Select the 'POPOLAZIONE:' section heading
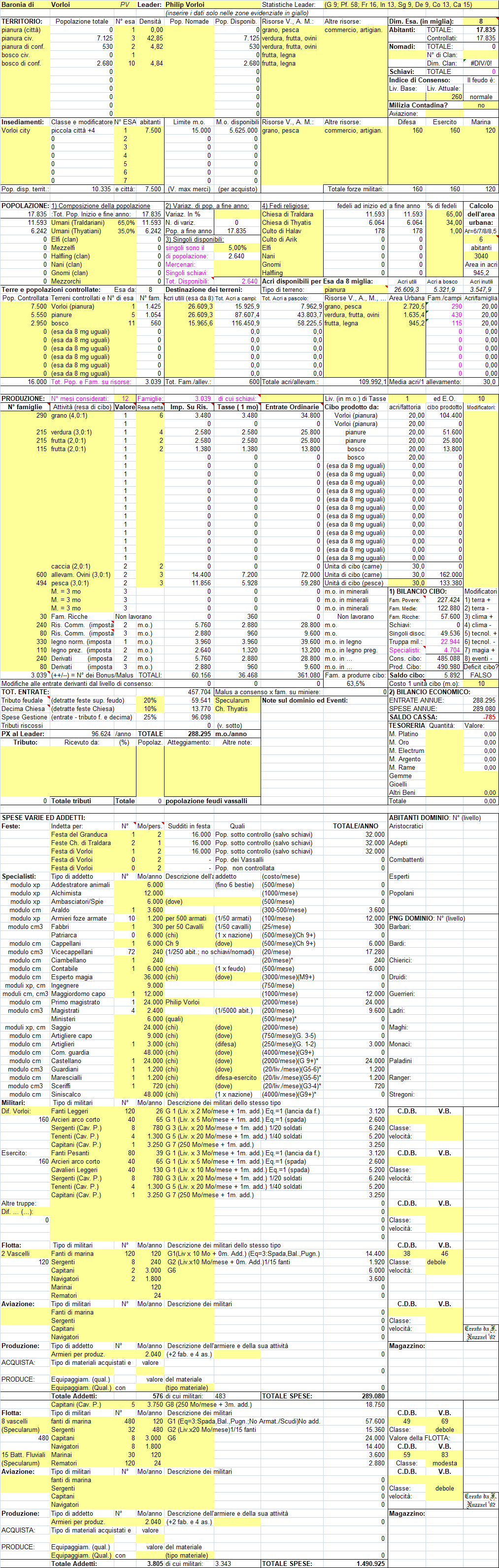Image resolution: width=499 pixels, height=1568 pixels. (25, 206)
